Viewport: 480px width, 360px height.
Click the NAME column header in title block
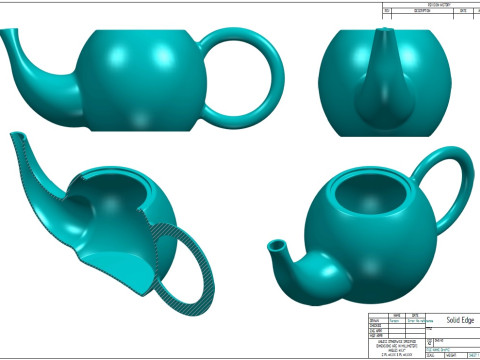(397, 315)
